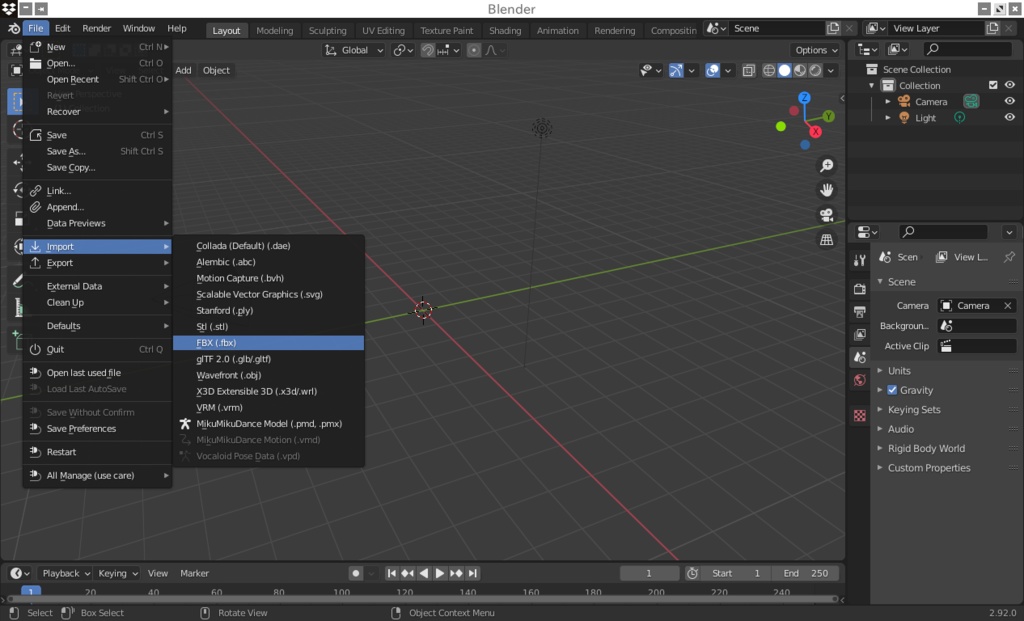This screenshot has width=1024, height=621.
Task: Switch viewport to Material Preview shading
Action: (x=800, y=70)
